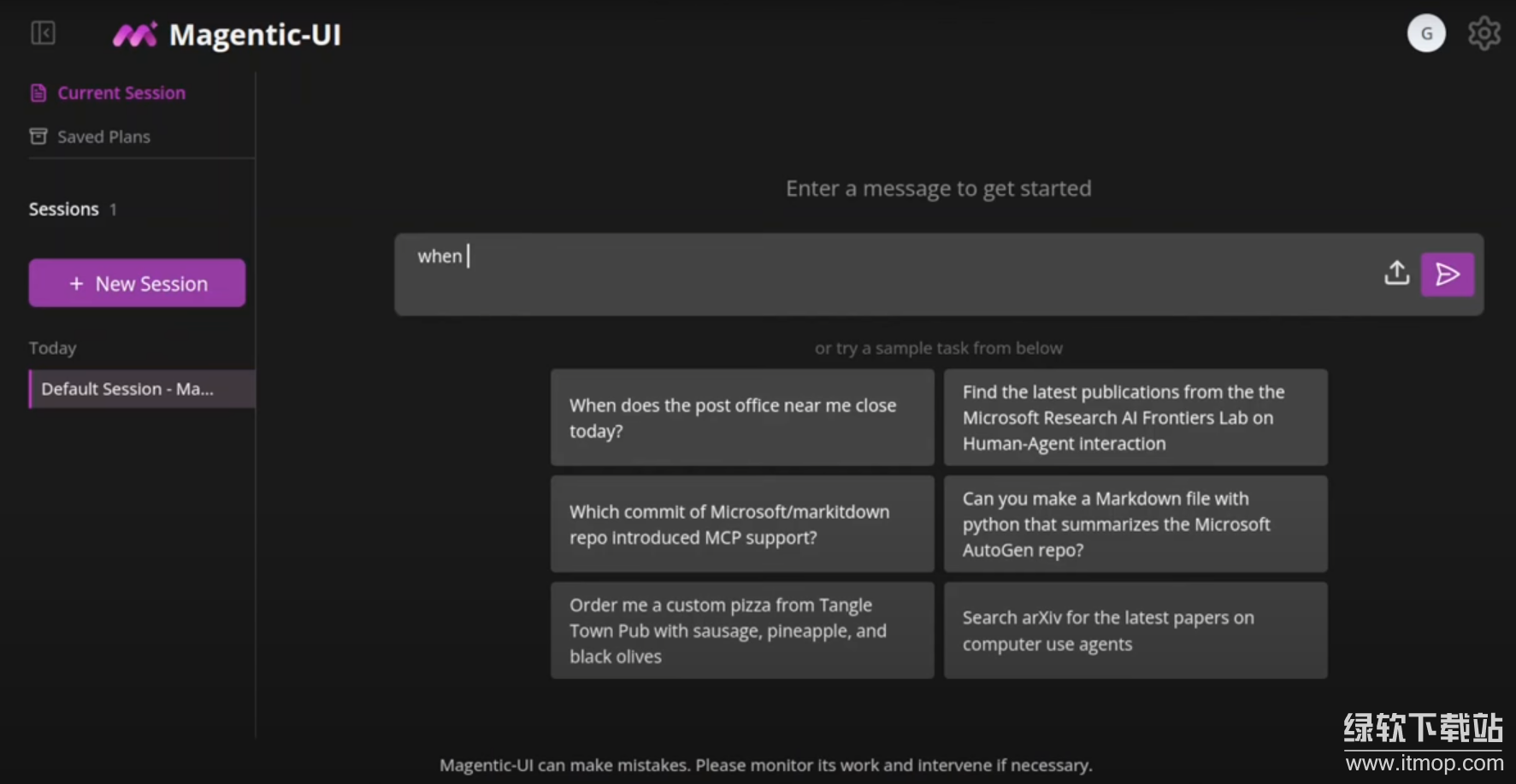Choose the post office closing time sample

click(741, 418)
